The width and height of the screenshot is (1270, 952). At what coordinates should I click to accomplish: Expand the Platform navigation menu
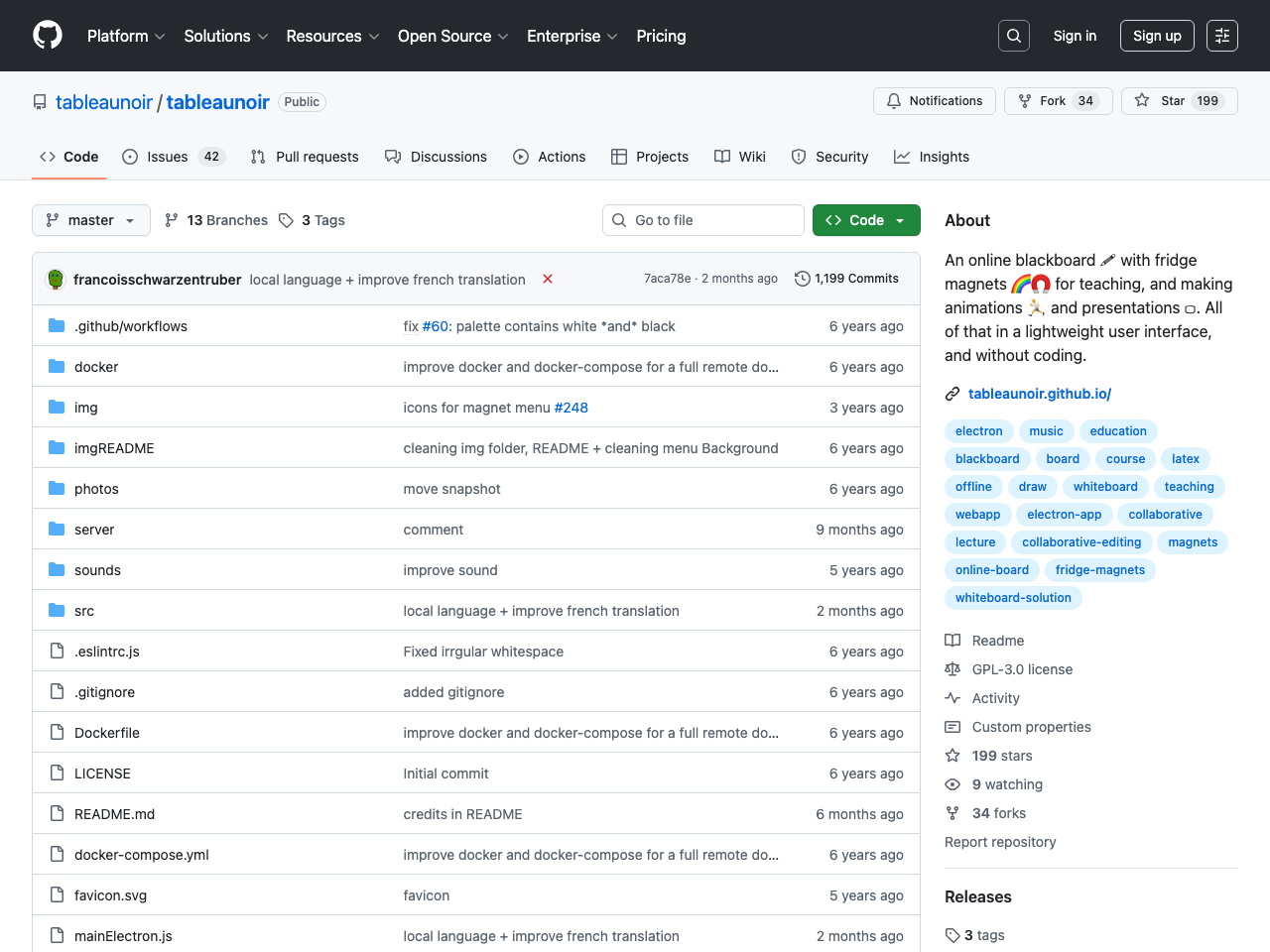[125, 36]
